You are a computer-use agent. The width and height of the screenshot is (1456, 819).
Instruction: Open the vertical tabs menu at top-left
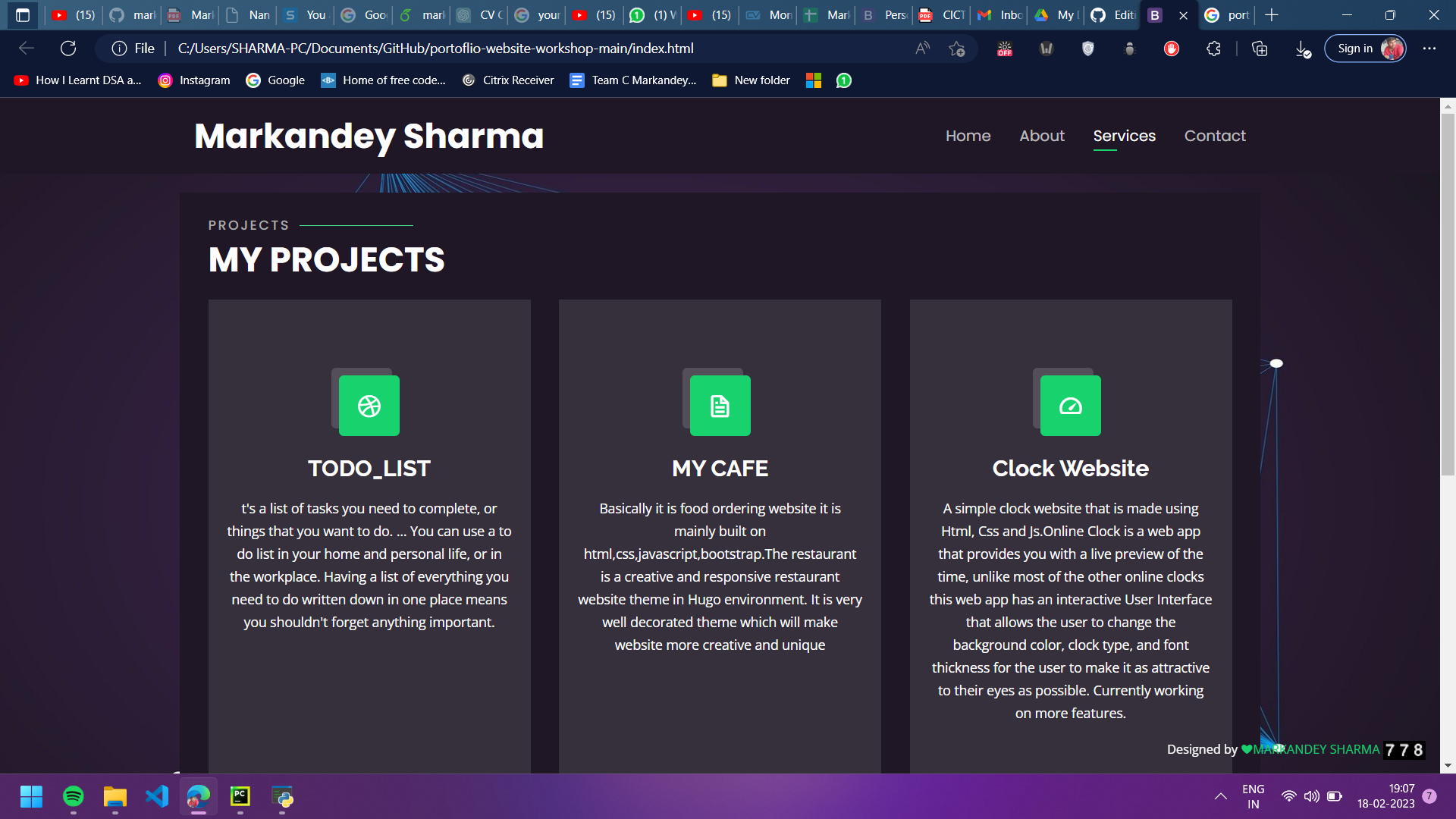pos(23,15)
